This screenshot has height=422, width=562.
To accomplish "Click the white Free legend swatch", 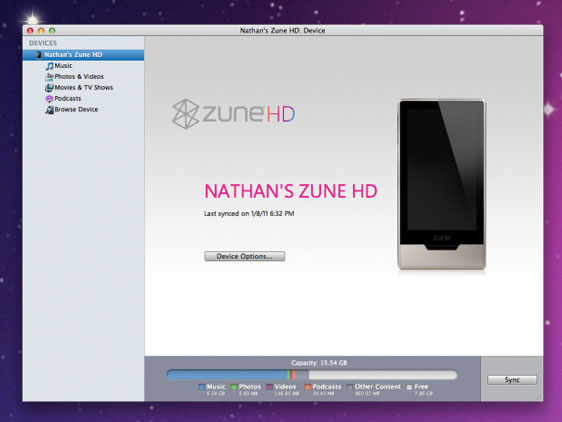I will coord(409,387).
